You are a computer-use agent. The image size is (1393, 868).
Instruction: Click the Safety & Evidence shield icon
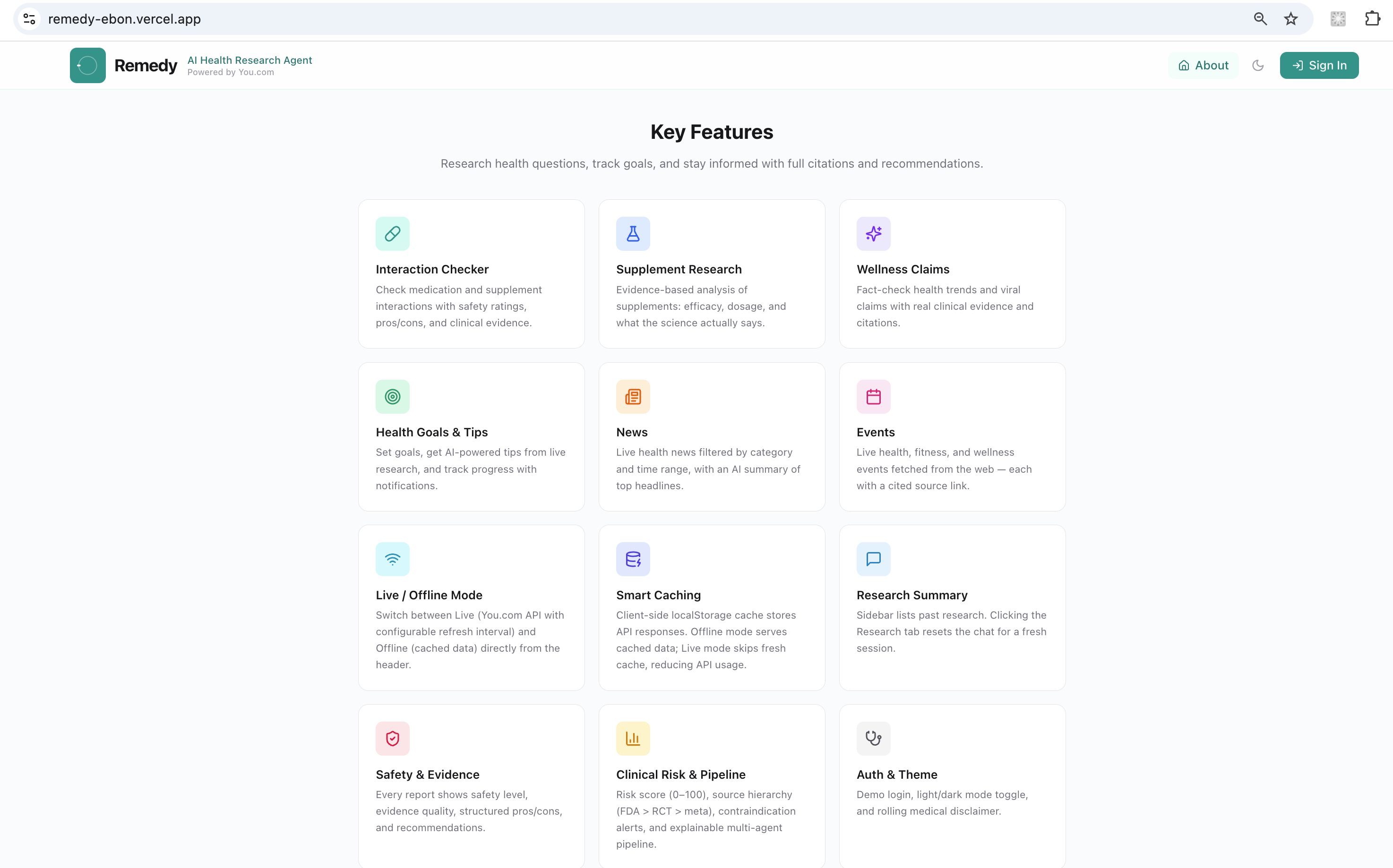coord(392,738)
